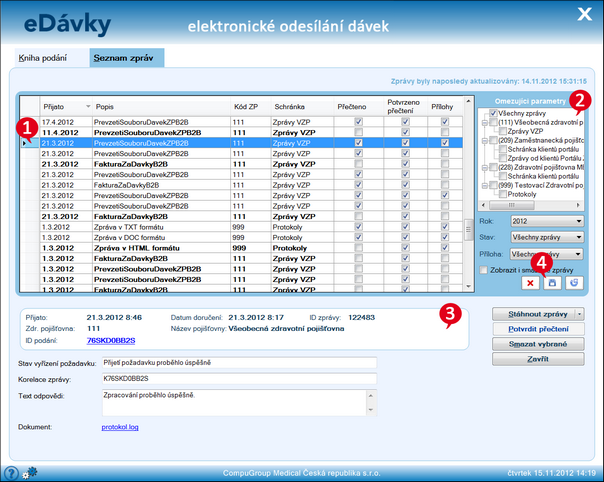Click the message table's scroll-down arrow
Viewport: 604px width, 482px height.
(468, 286)
